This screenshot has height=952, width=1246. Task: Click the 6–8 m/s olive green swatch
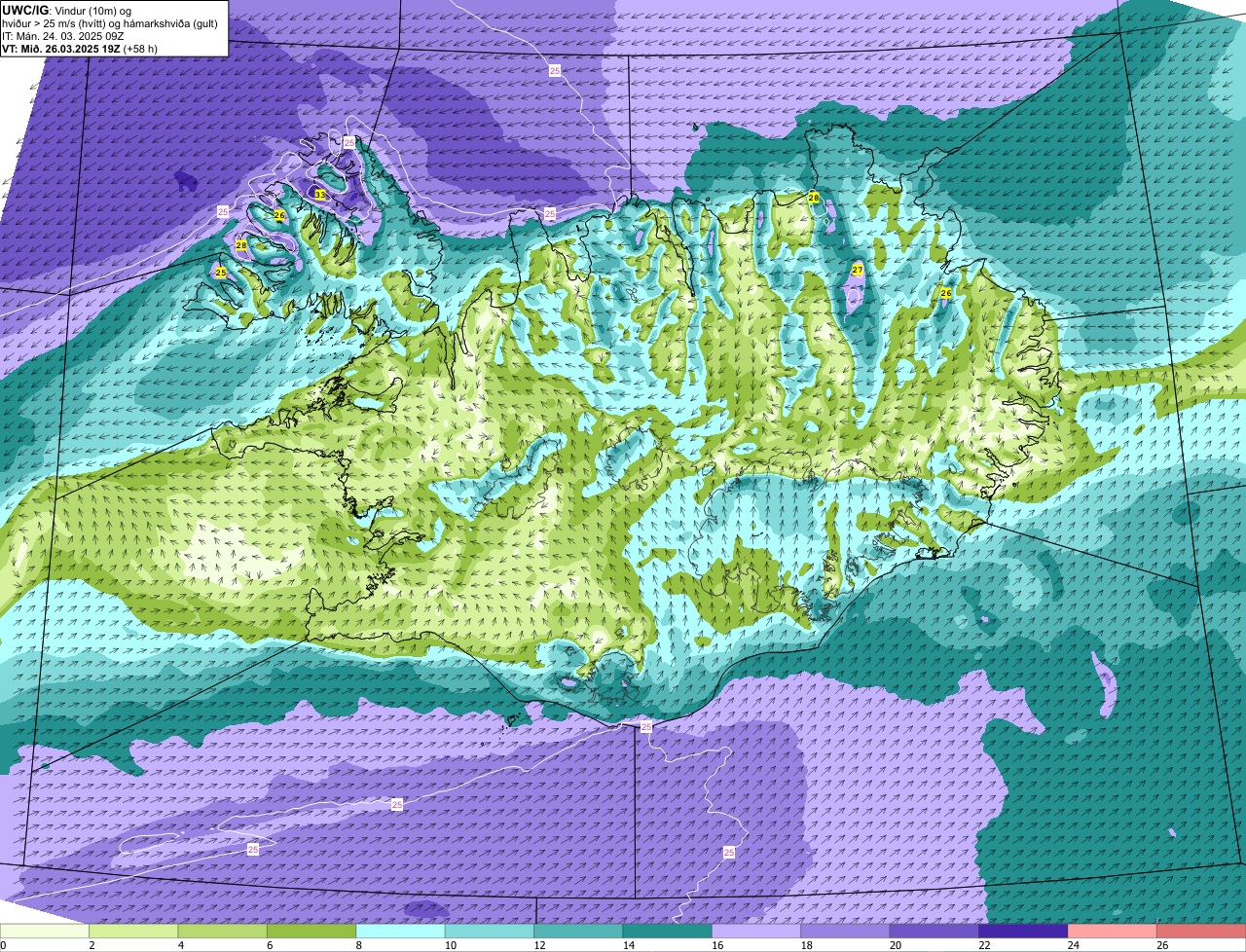(x=311, y=931)
